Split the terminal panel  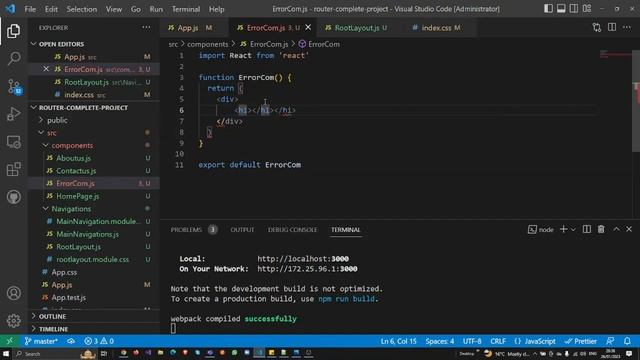coord(587,229)
